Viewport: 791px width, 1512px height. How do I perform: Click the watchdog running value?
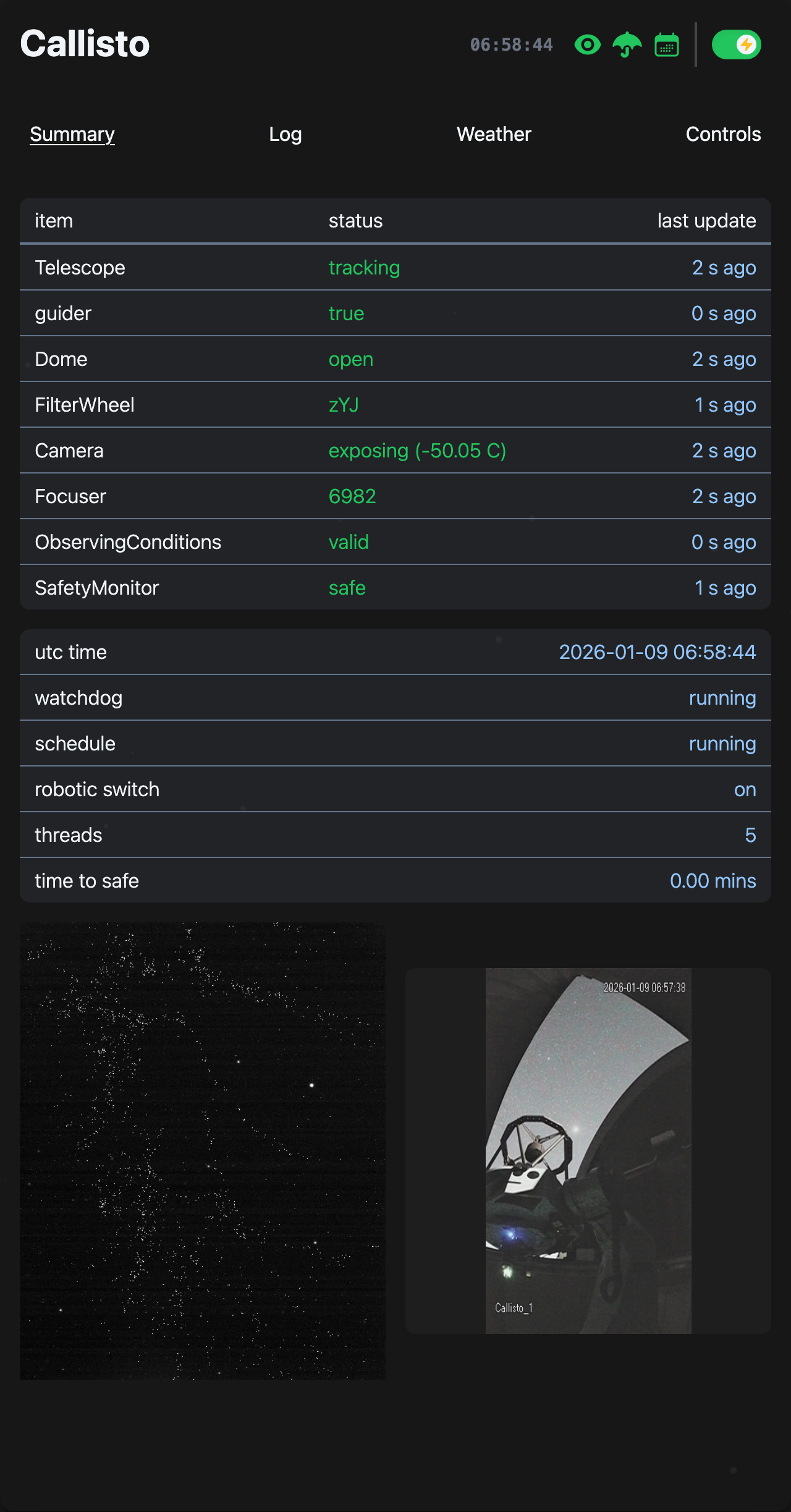pyautogui.click(x=722, y=698)
